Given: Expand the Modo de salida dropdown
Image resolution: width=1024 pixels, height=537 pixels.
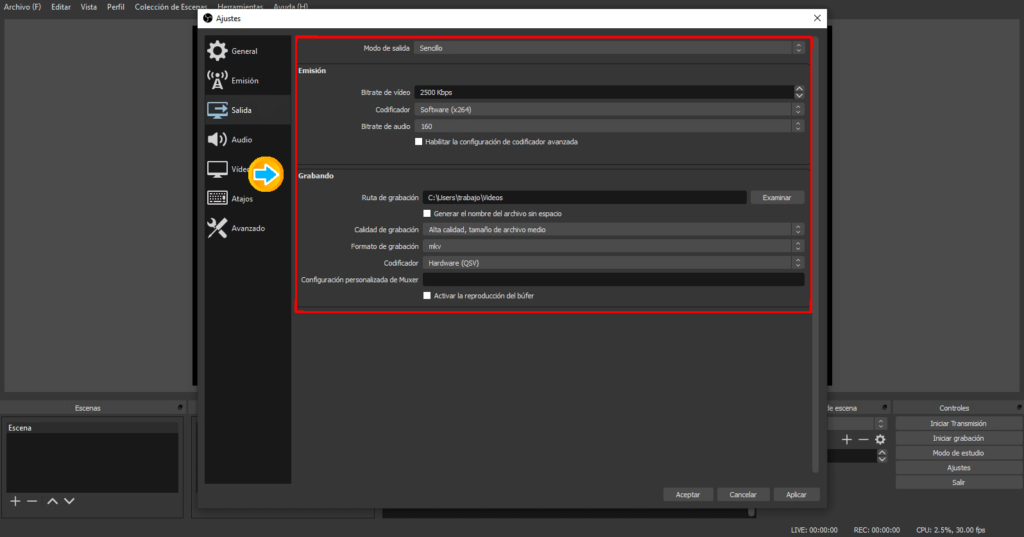Looking at the screenshot, I should pos(609,48).
